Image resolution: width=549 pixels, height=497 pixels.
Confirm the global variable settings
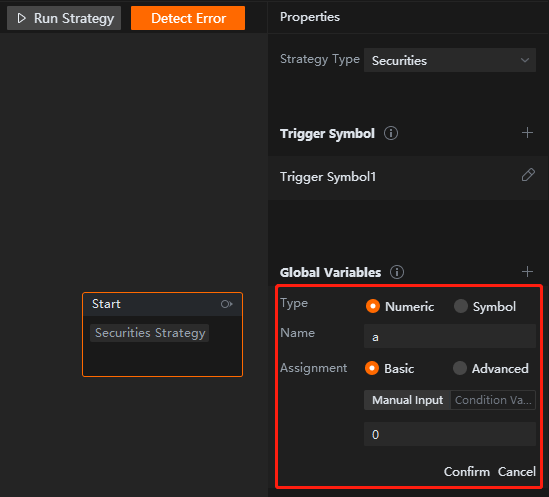pyautogui.click(x=467, y=471)
